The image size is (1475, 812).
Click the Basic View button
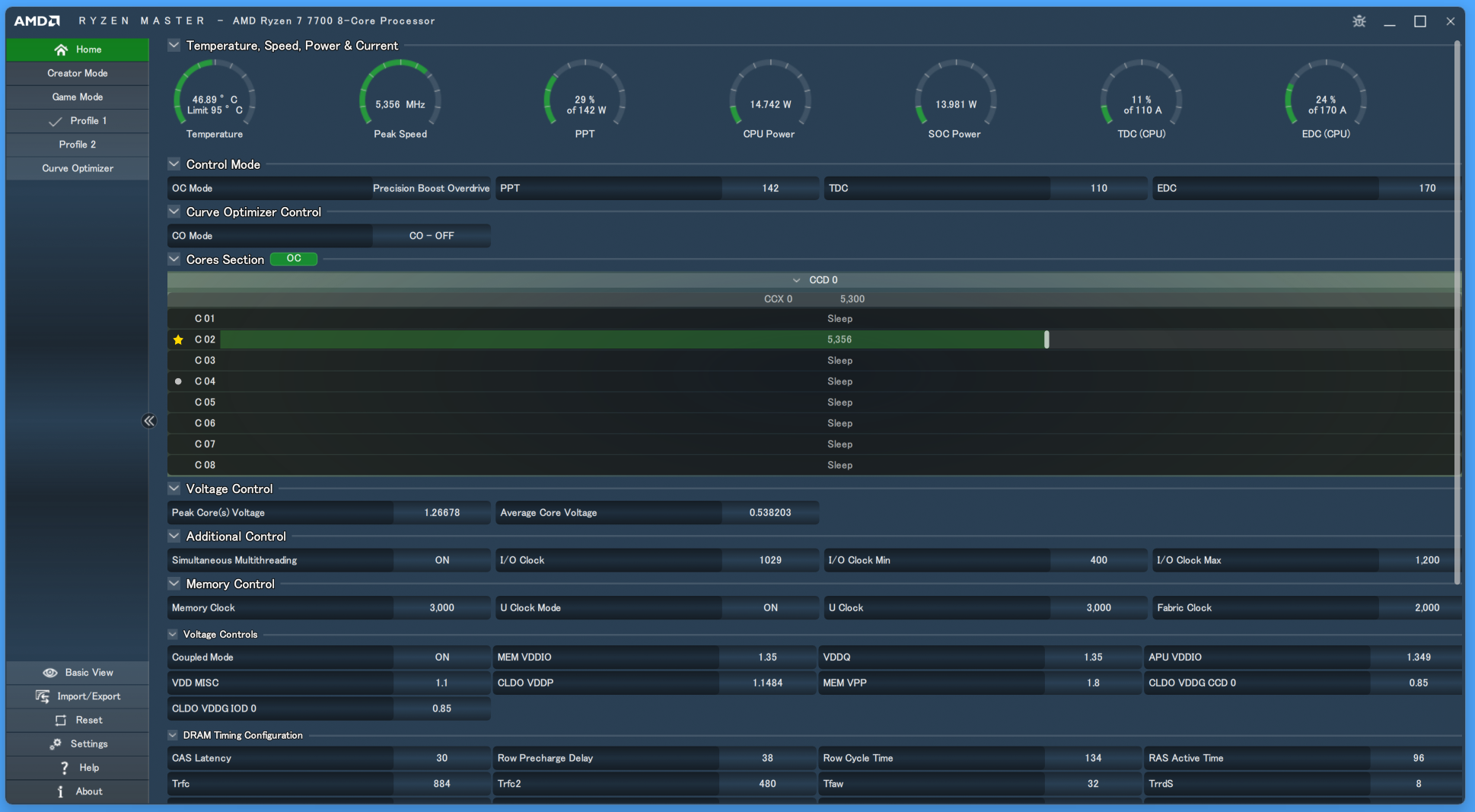[78, 673]
